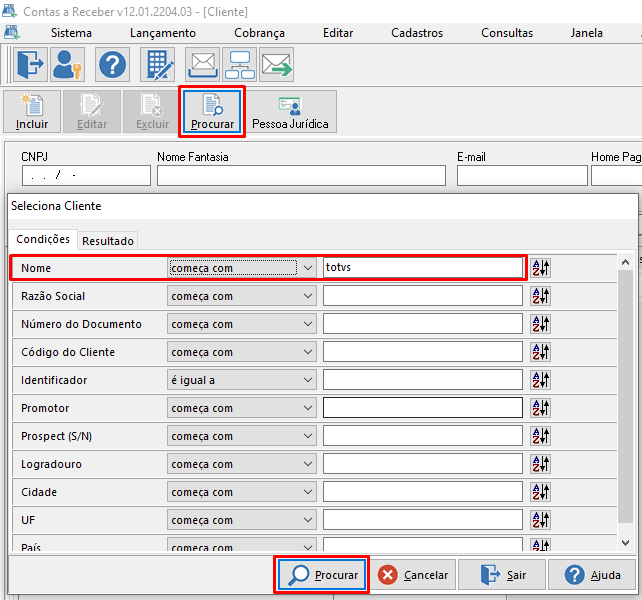Open Identificador 'é igual a' dropdown
The height and width of the screenshot is (600, 642).
(242, 380)
